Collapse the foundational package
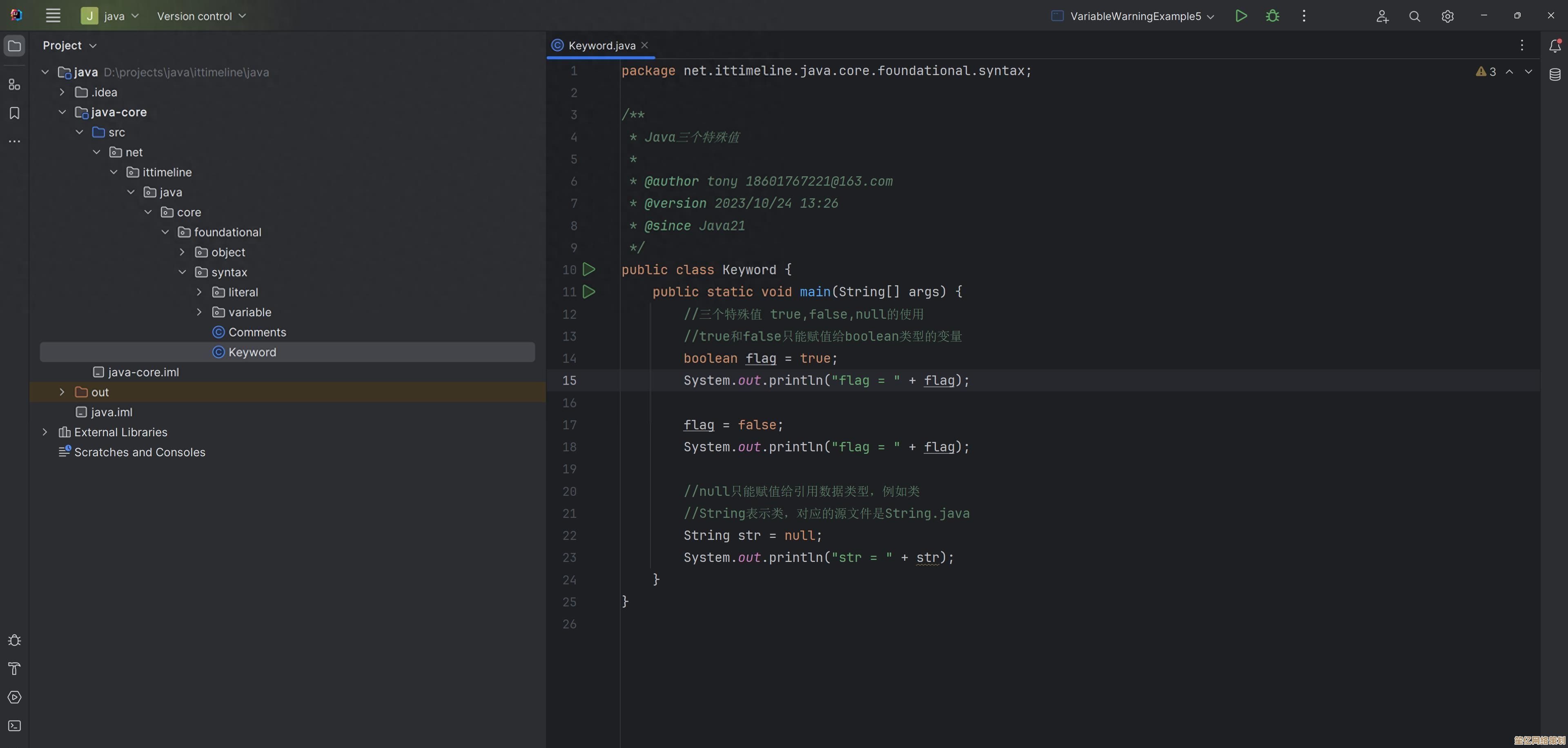1568x748 pixels. click(165, 232)
